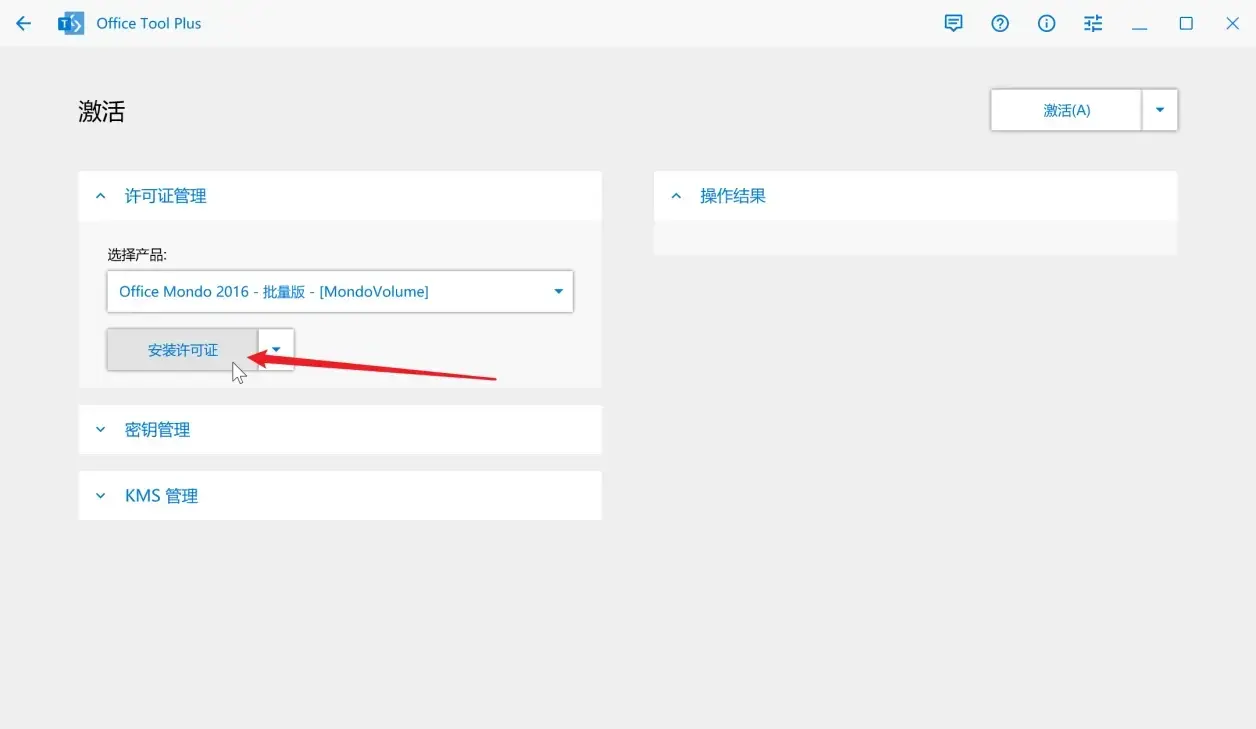
Task: Open the arrow next to 安装许可证
Action: tap(276, 350)
